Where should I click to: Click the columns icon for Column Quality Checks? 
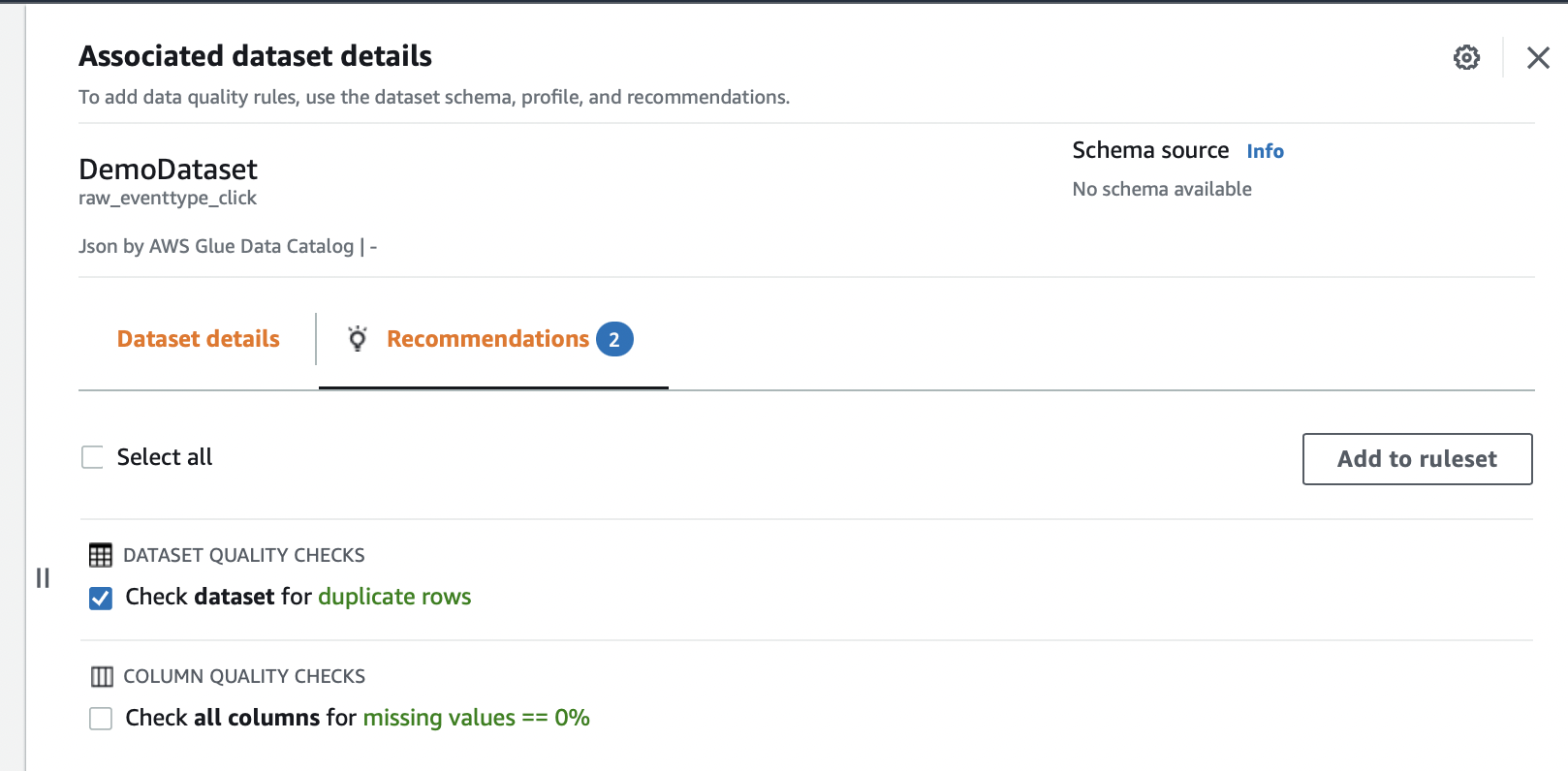(x=101, y=676)
